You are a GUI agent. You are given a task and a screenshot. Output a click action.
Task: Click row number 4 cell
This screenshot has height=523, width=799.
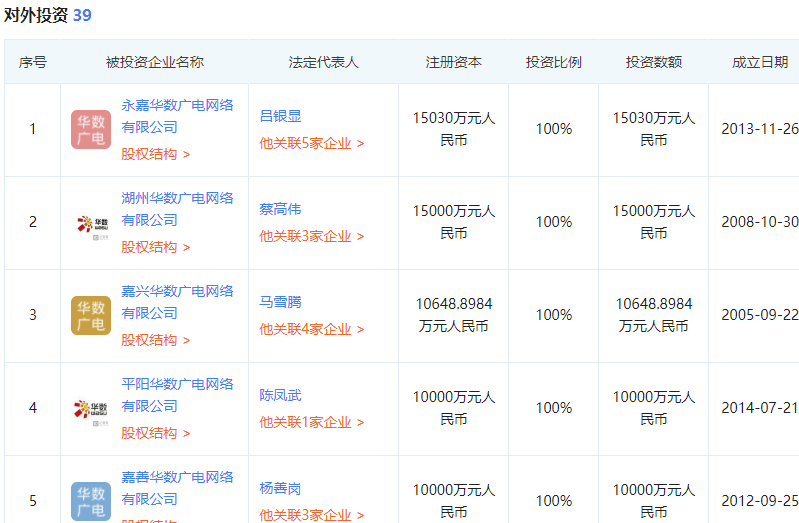pos(33,408)
